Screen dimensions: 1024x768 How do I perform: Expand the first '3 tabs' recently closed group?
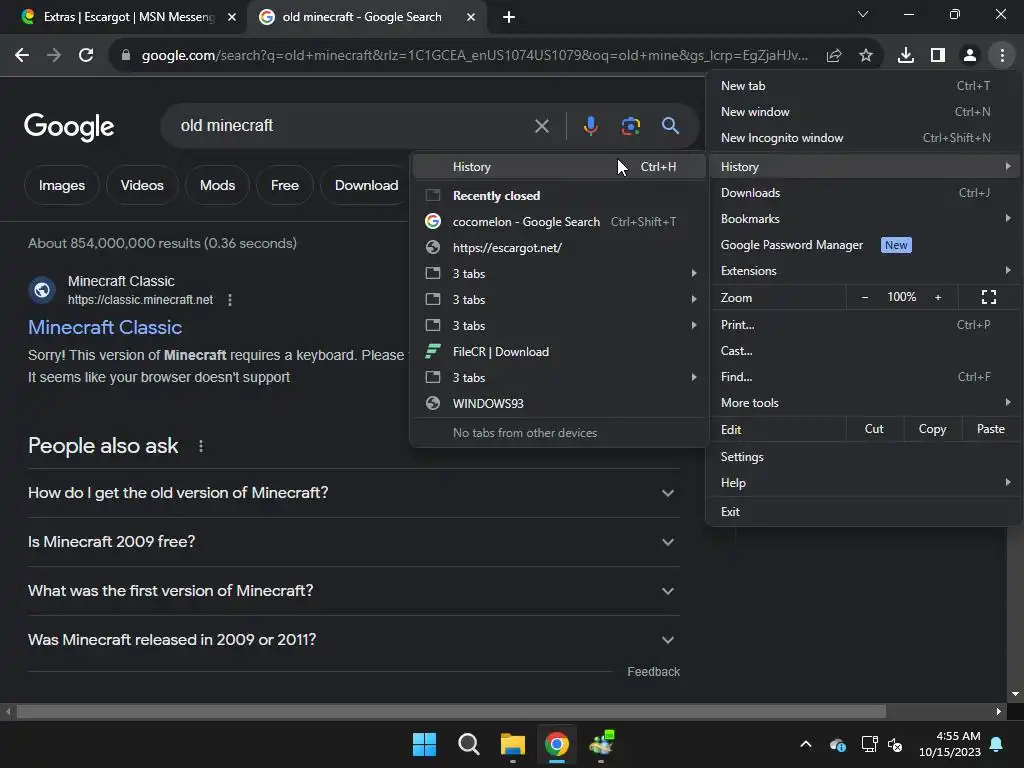[x=560, y=274]
